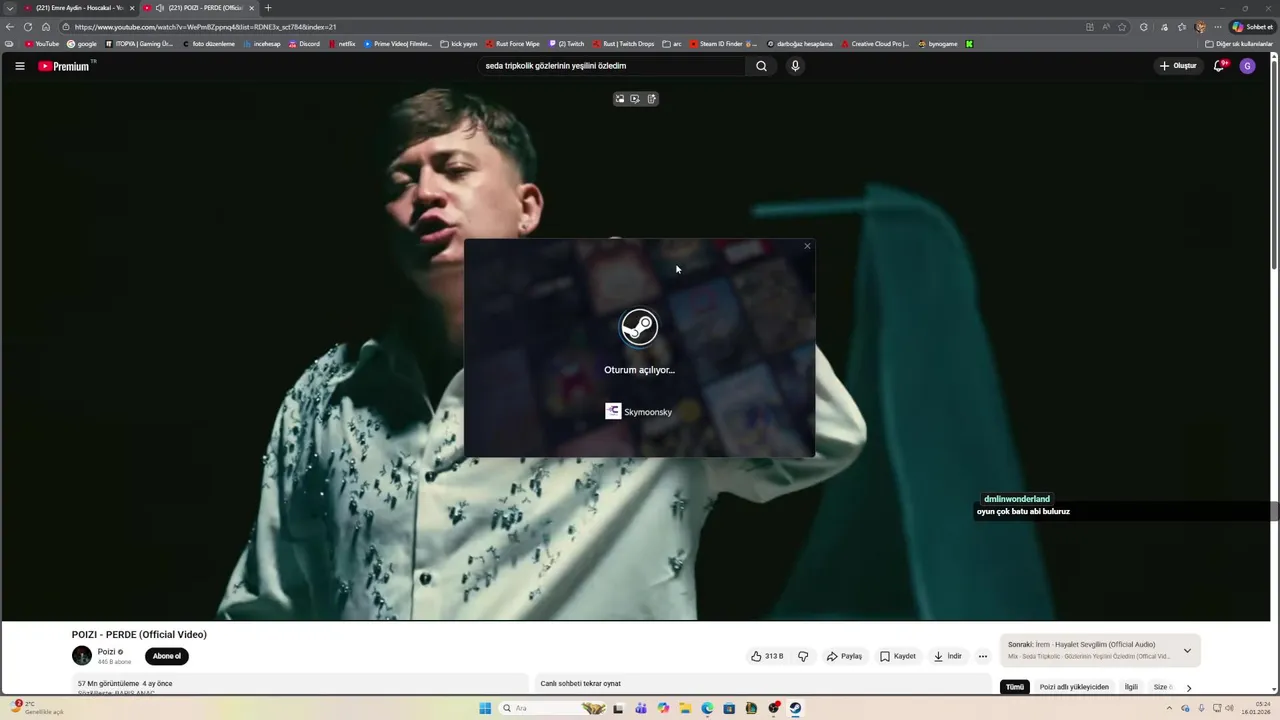Select the Tümü filter chip
Viewport: 1280px width, 720px height.
click(x=1015, y=687)
